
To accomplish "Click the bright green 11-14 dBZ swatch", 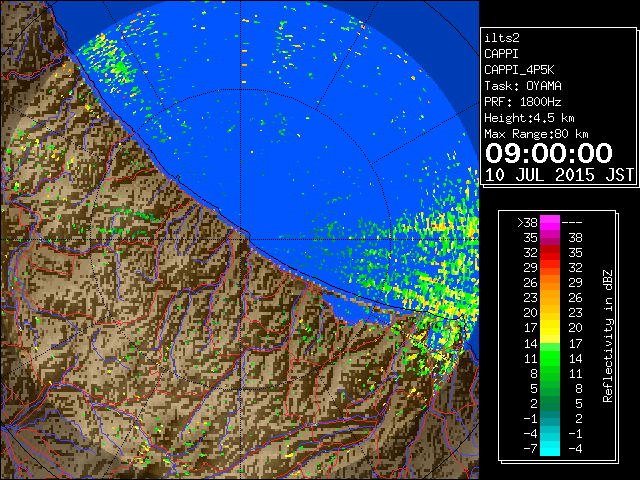I will tap(550, 358).
